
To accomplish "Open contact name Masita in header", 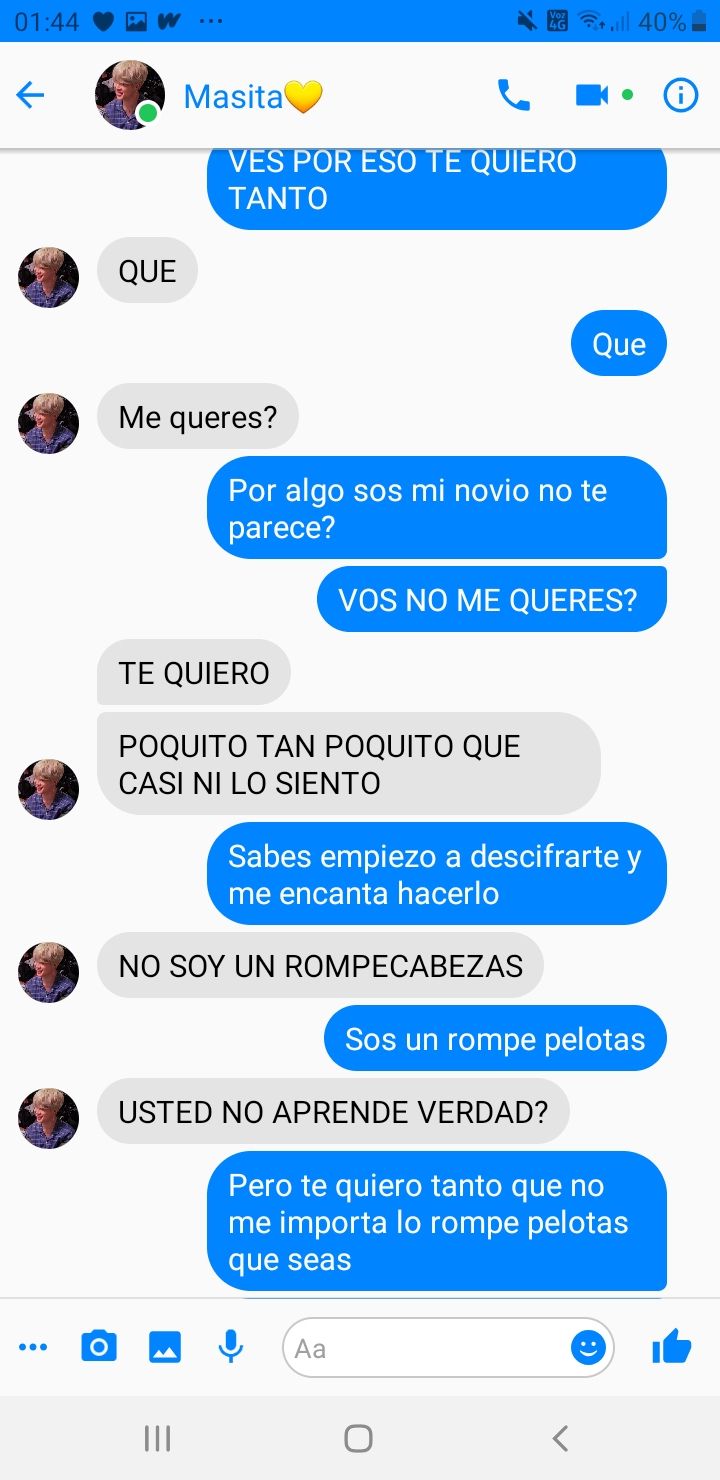I will (x=254, y=96).
